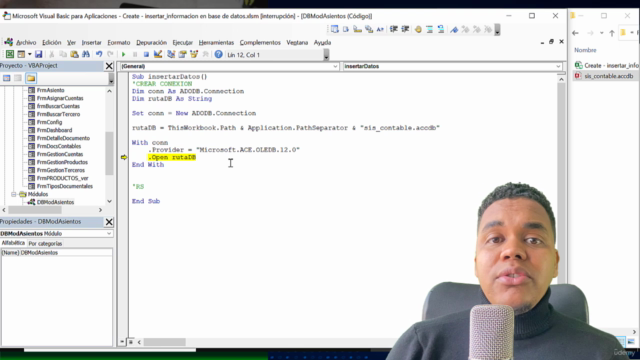Collapse the Módulos folder in the project tree
This screenshot has height=360, width=640.
pyautogui.click(x=14, y=194)
